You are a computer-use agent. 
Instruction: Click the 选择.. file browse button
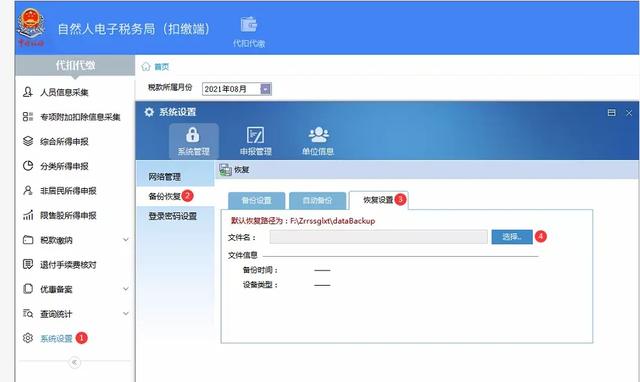(x=512, y=237)
